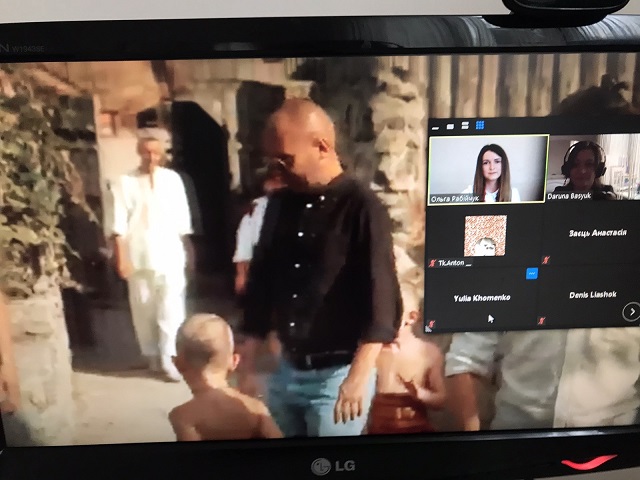Show next page of participants
Screen dimensions: 640x480
pos(631,312)
